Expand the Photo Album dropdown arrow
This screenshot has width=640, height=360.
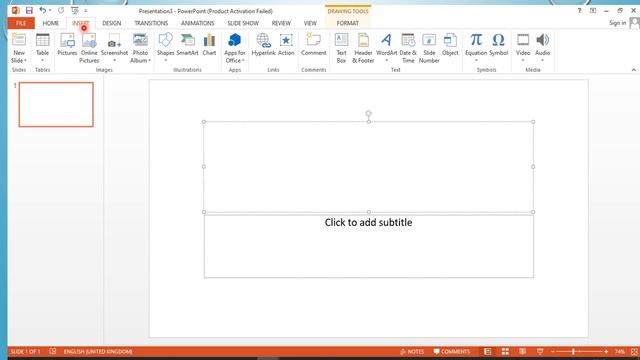150,60
